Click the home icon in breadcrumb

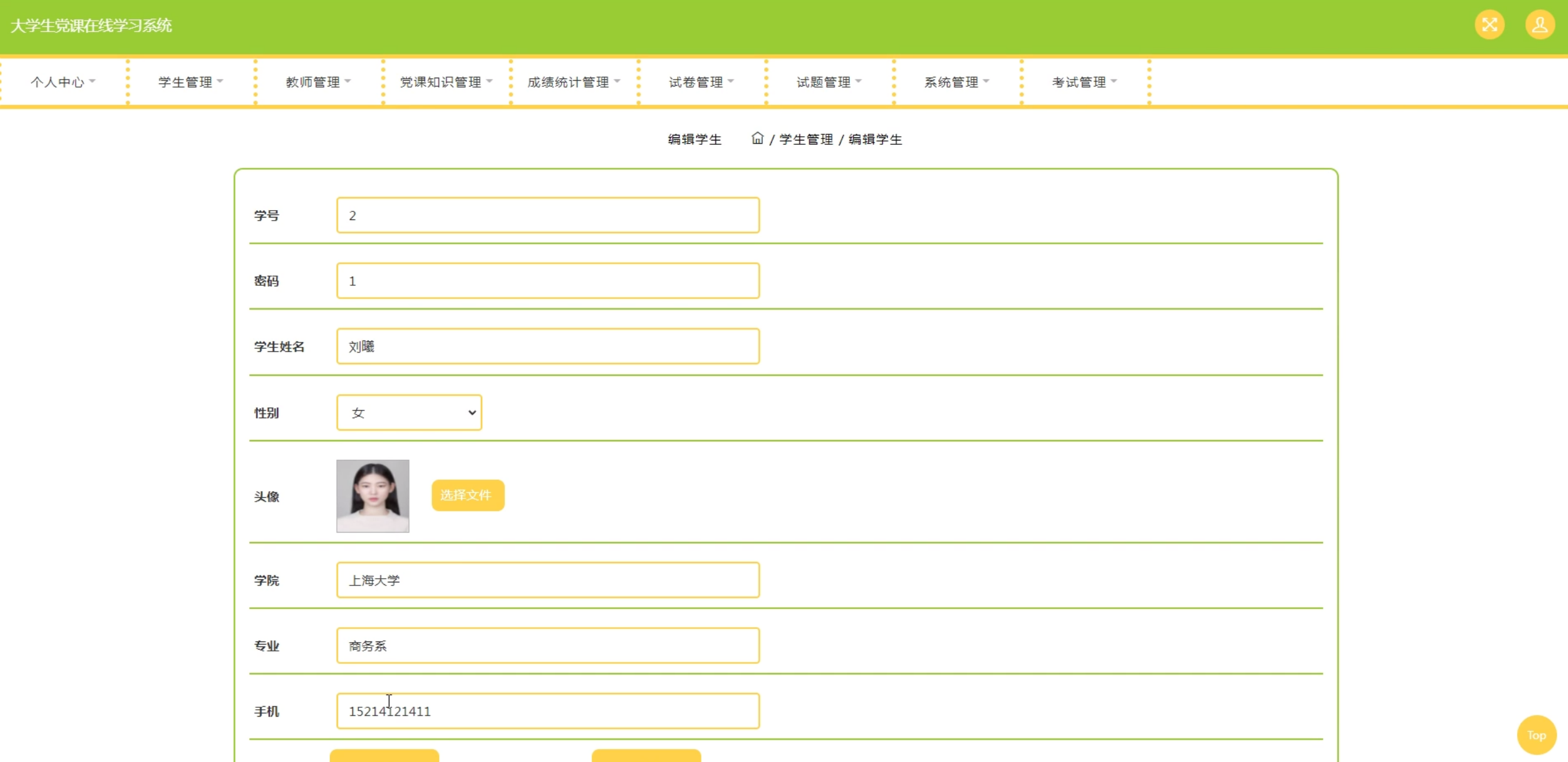(x=757, y=138)
